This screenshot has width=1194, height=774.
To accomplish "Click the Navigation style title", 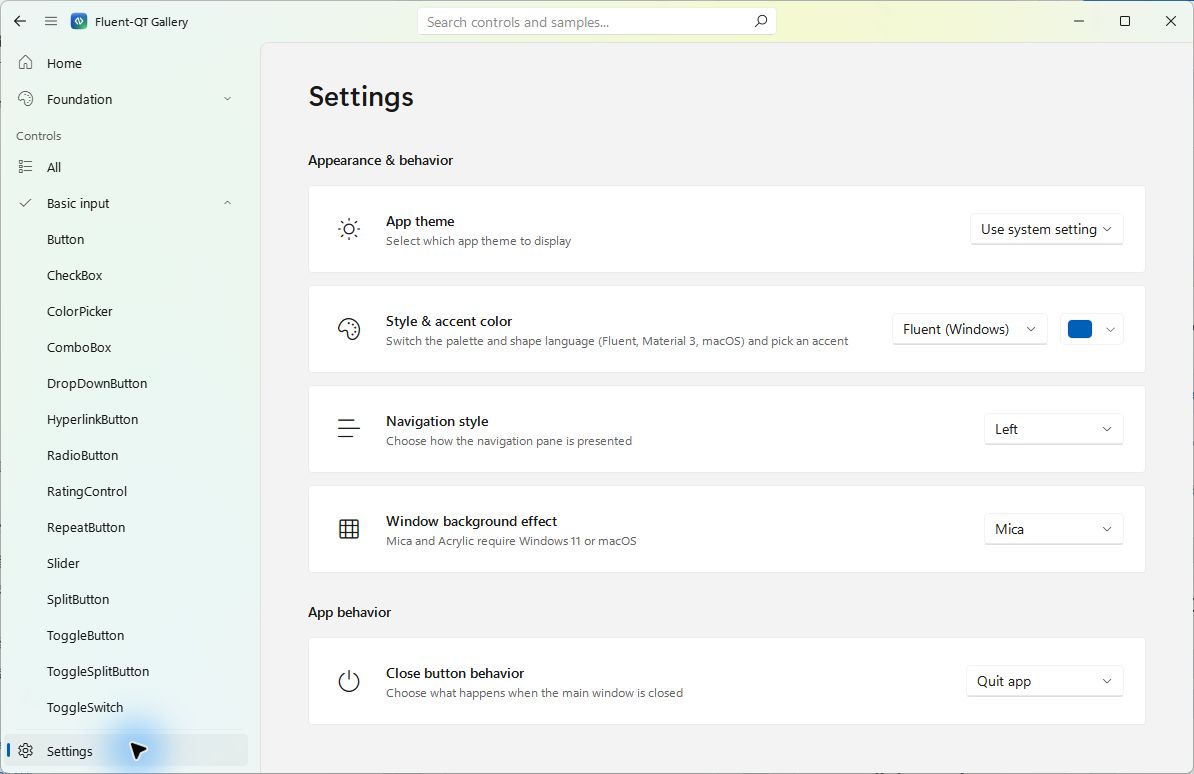I will tap(437, 421).
